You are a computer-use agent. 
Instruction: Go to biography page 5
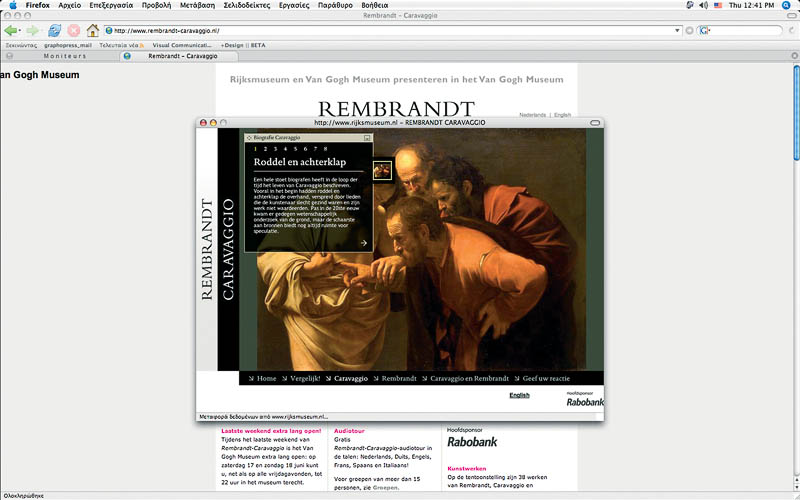[x=295, y=149]
